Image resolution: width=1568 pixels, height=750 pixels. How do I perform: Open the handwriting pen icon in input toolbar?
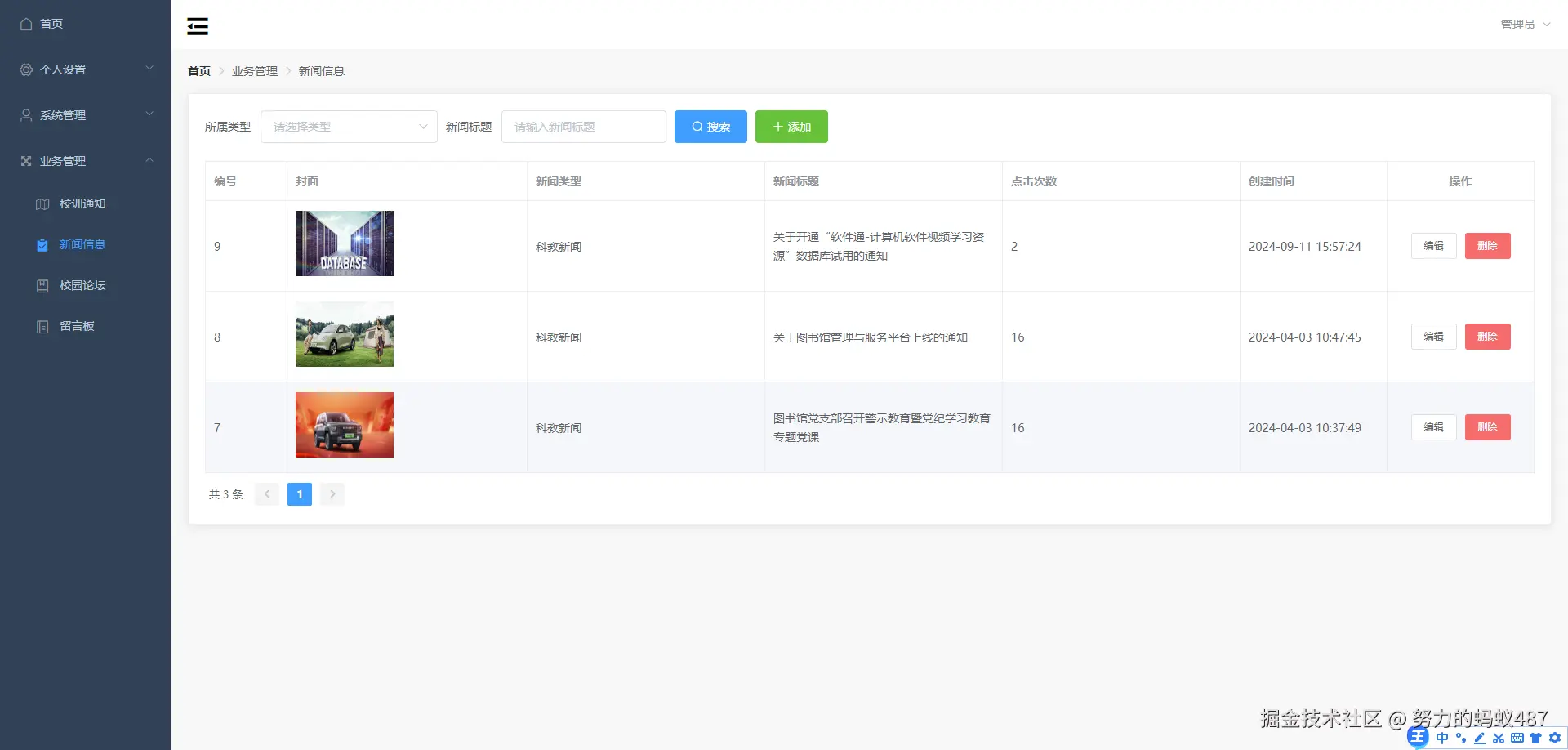click(1479, 739)
